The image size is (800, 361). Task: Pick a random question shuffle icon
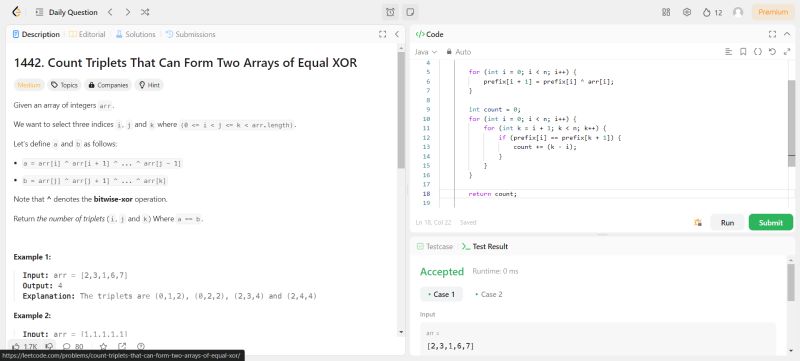[x=145, y=12]
